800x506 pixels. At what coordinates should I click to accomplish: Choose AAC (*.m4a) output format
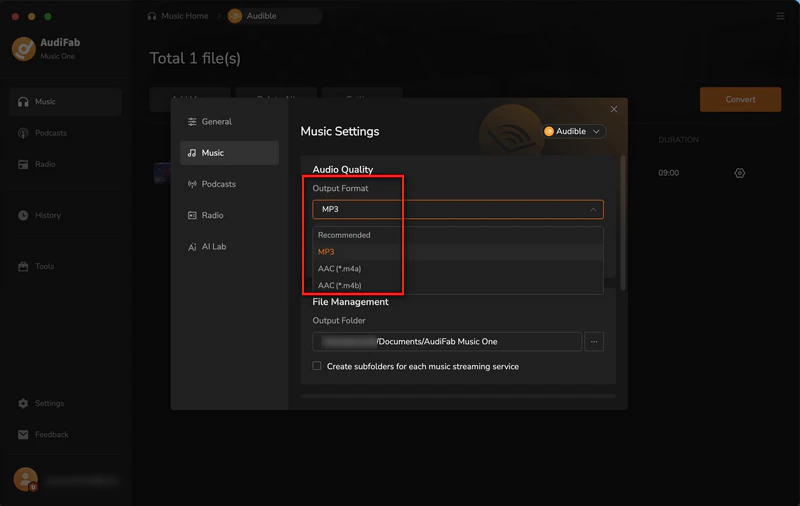point(458,268)
